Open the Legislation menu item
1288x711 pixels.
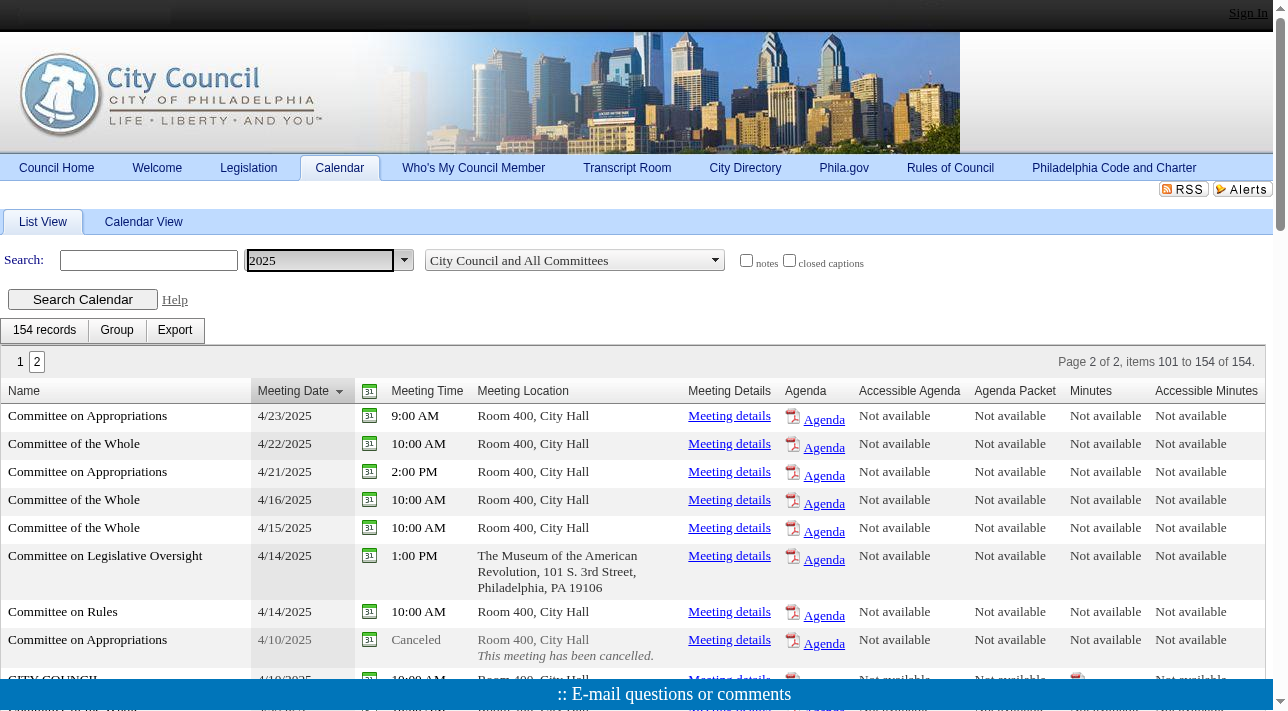point(249,168)
